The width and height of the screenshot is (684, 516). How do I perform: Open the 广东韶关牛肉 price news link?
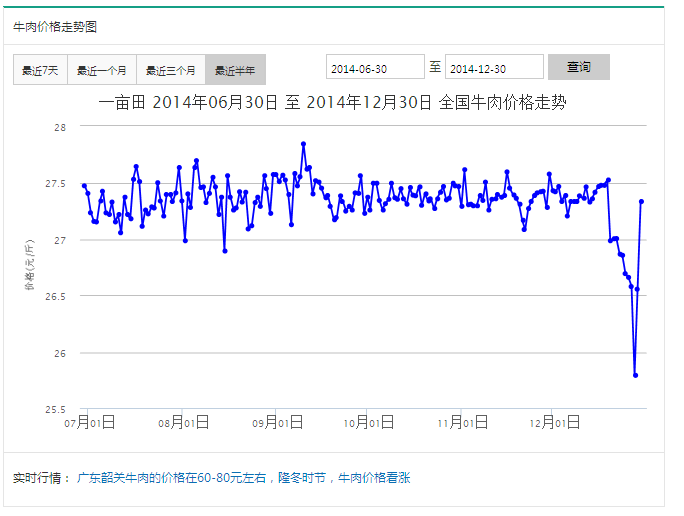(x=244, y=478)
